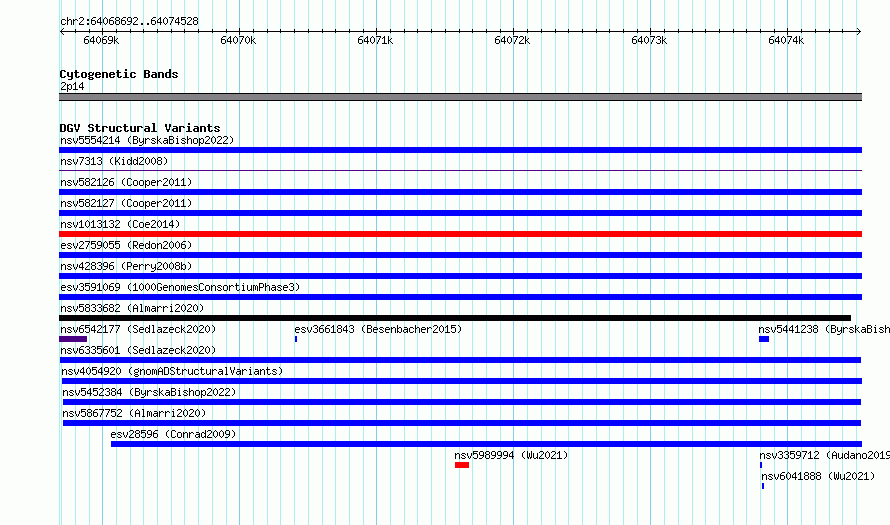Click the nsv5554214 (ByrskaBishop2022) label
The width and height of the screenshot is (890, 525).
pos(147,140)
